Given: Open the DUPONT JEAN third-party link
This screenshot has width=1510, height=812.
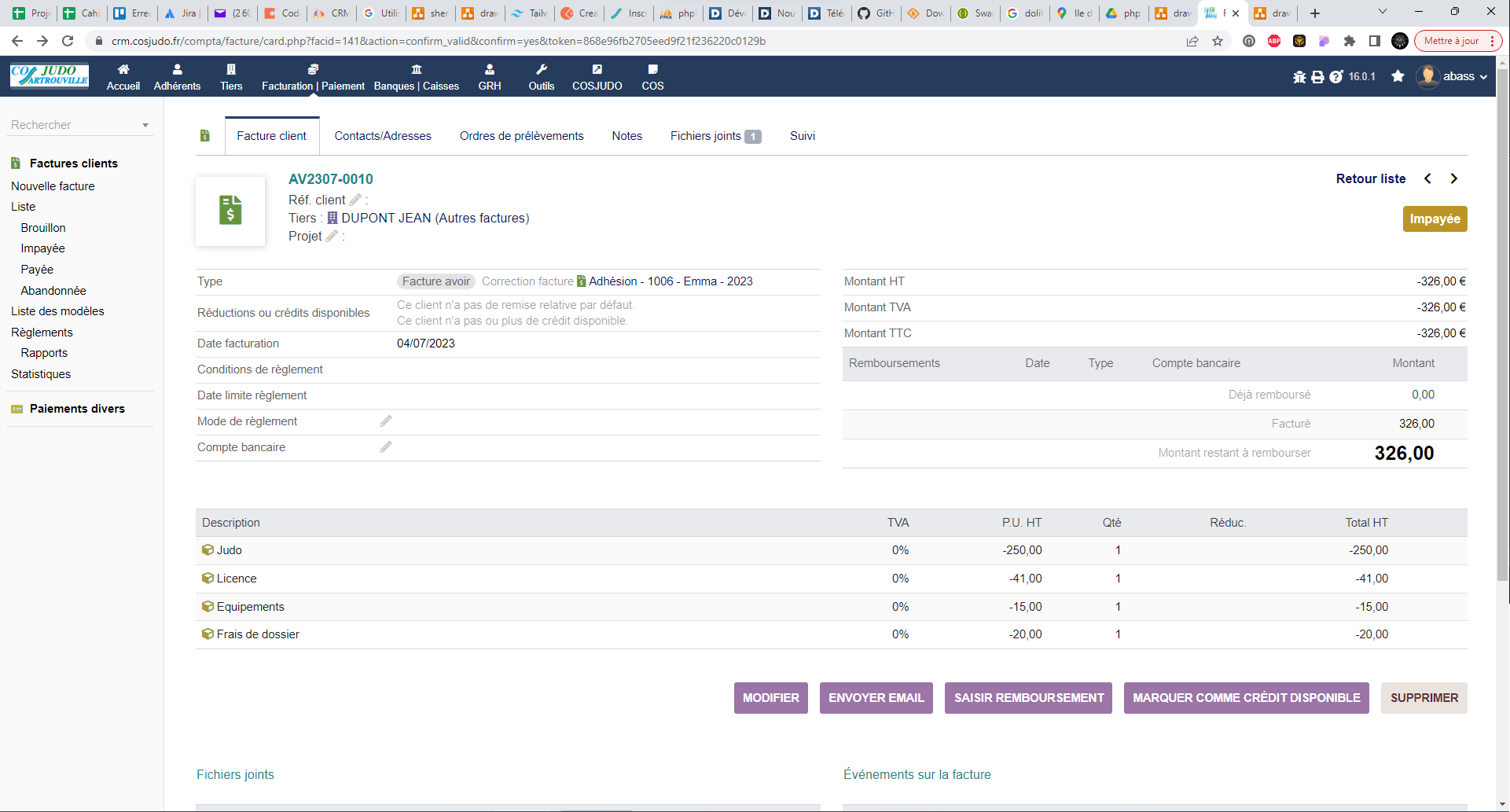Looking at the screenshot, I should pyautogui.click(x=386, y=218).
